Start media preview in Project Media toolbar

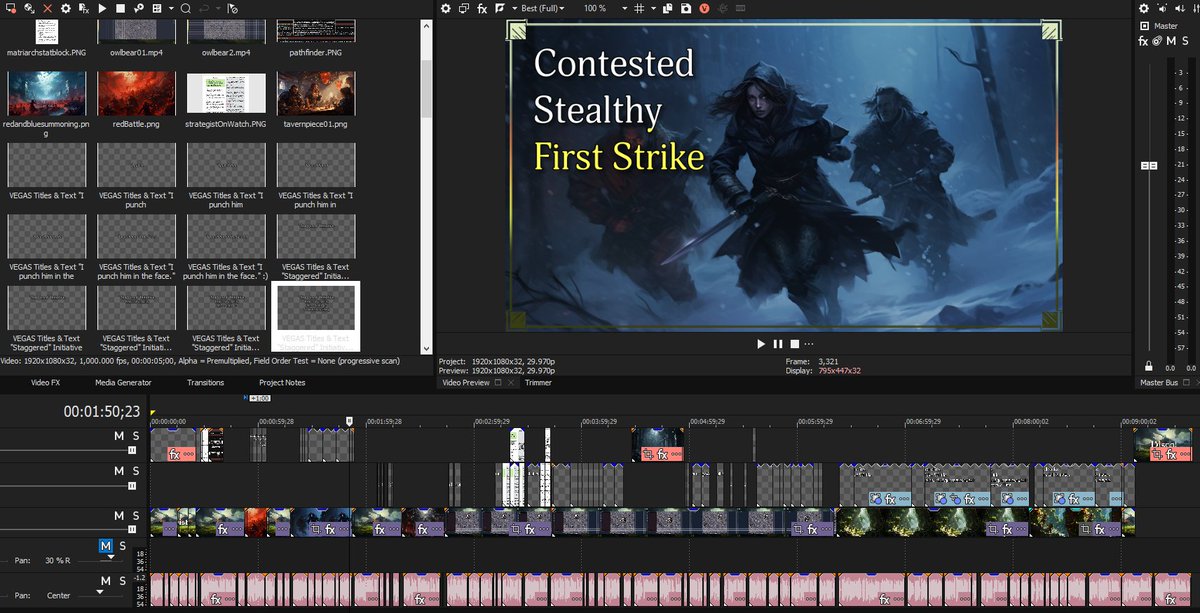coord(102,8)
